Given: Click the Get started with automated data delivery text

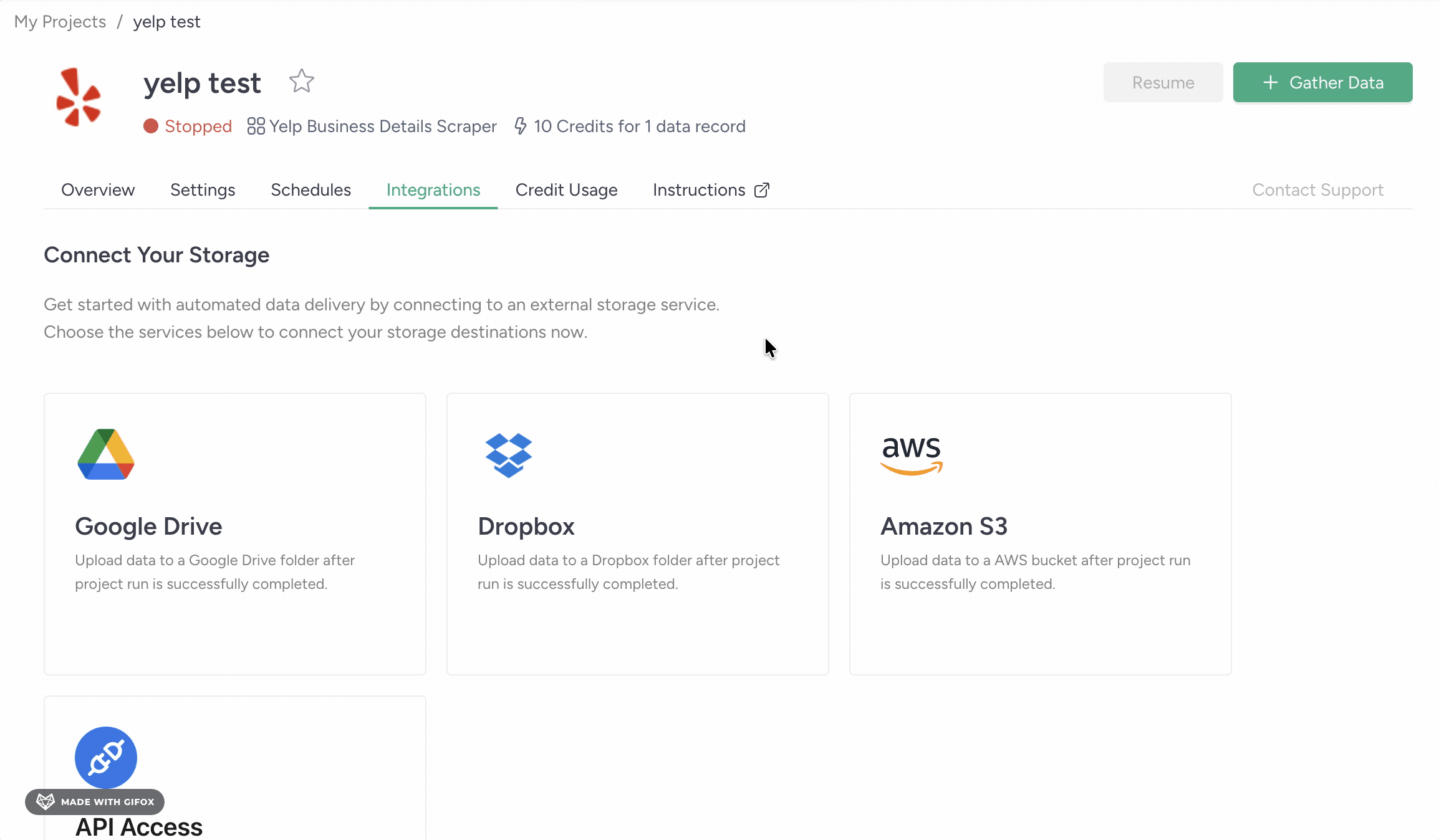Looking at the screenshot, I should click(382, 305).
